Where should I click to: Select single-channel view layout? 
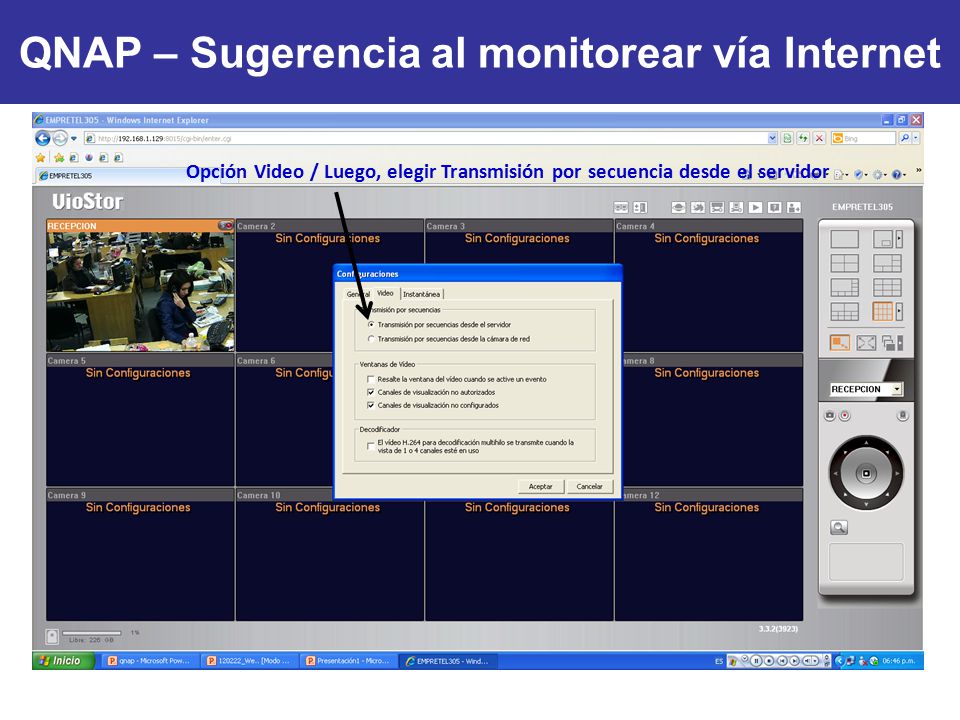pyautogui.click(x=844, y=239)
